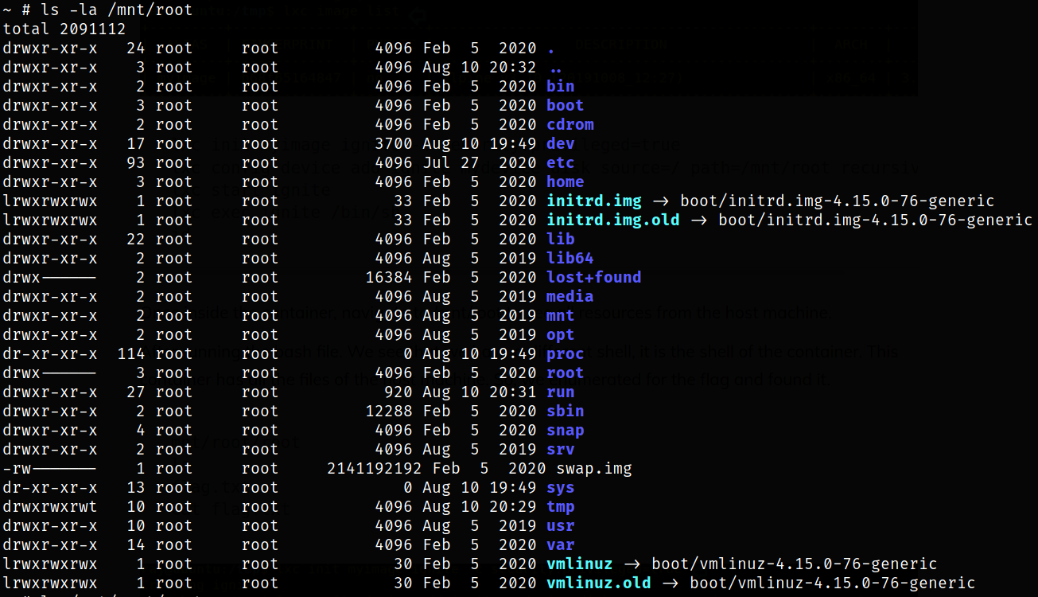Viewport: 1038px width, 597px height.
Task: Click the timestamp '20:29'
Action: point(512,507)
